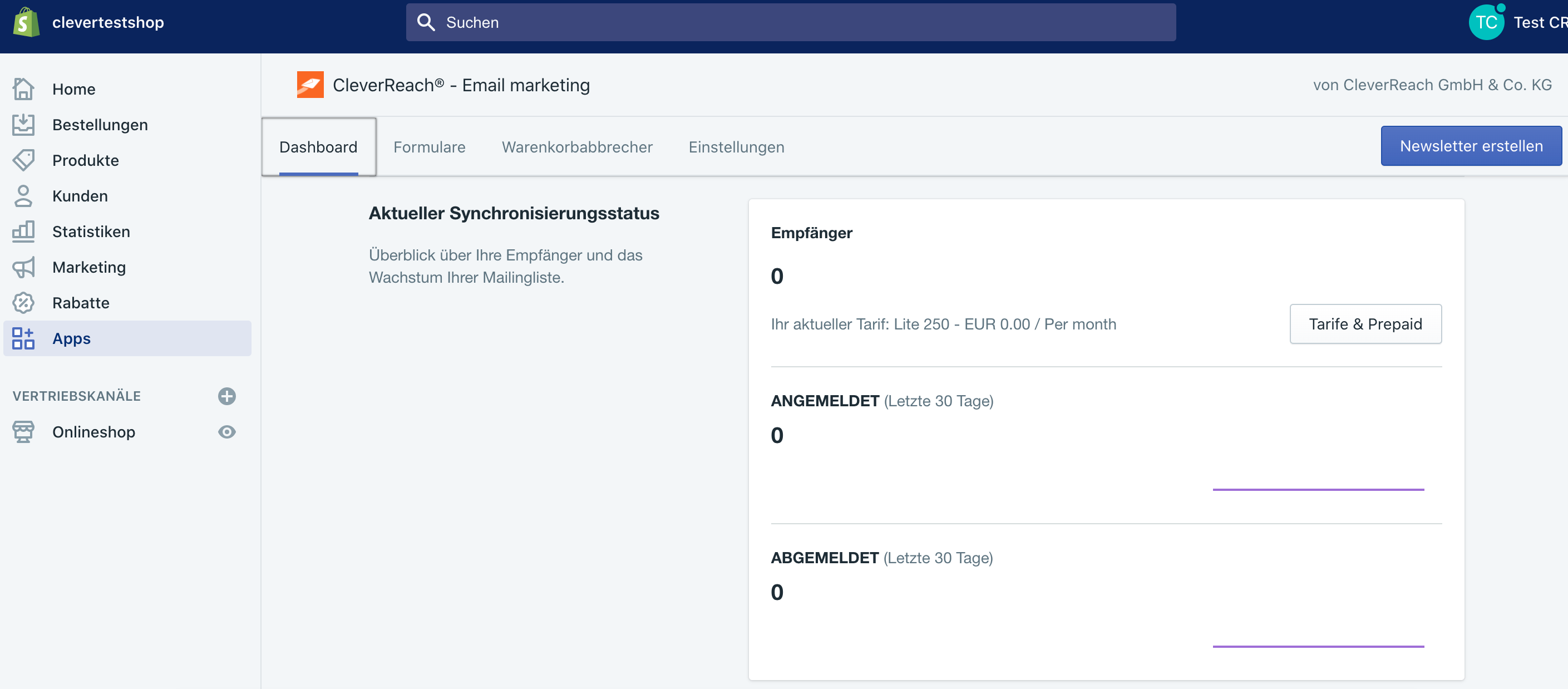Click the search magnifier icon
This screenshot has width=1568, height=689.
click(426, 22)
